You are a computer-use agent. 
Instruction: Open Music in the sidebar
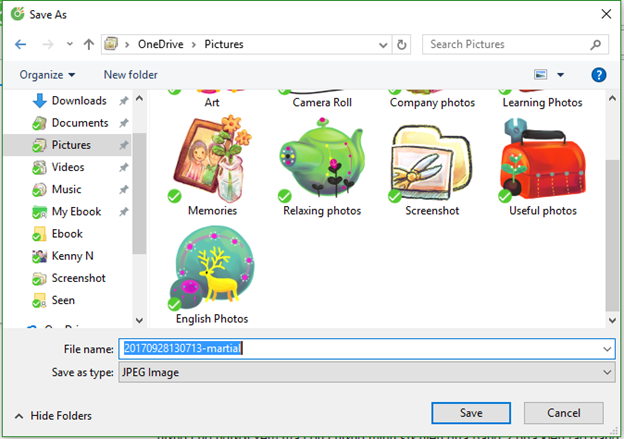[66, 189]
